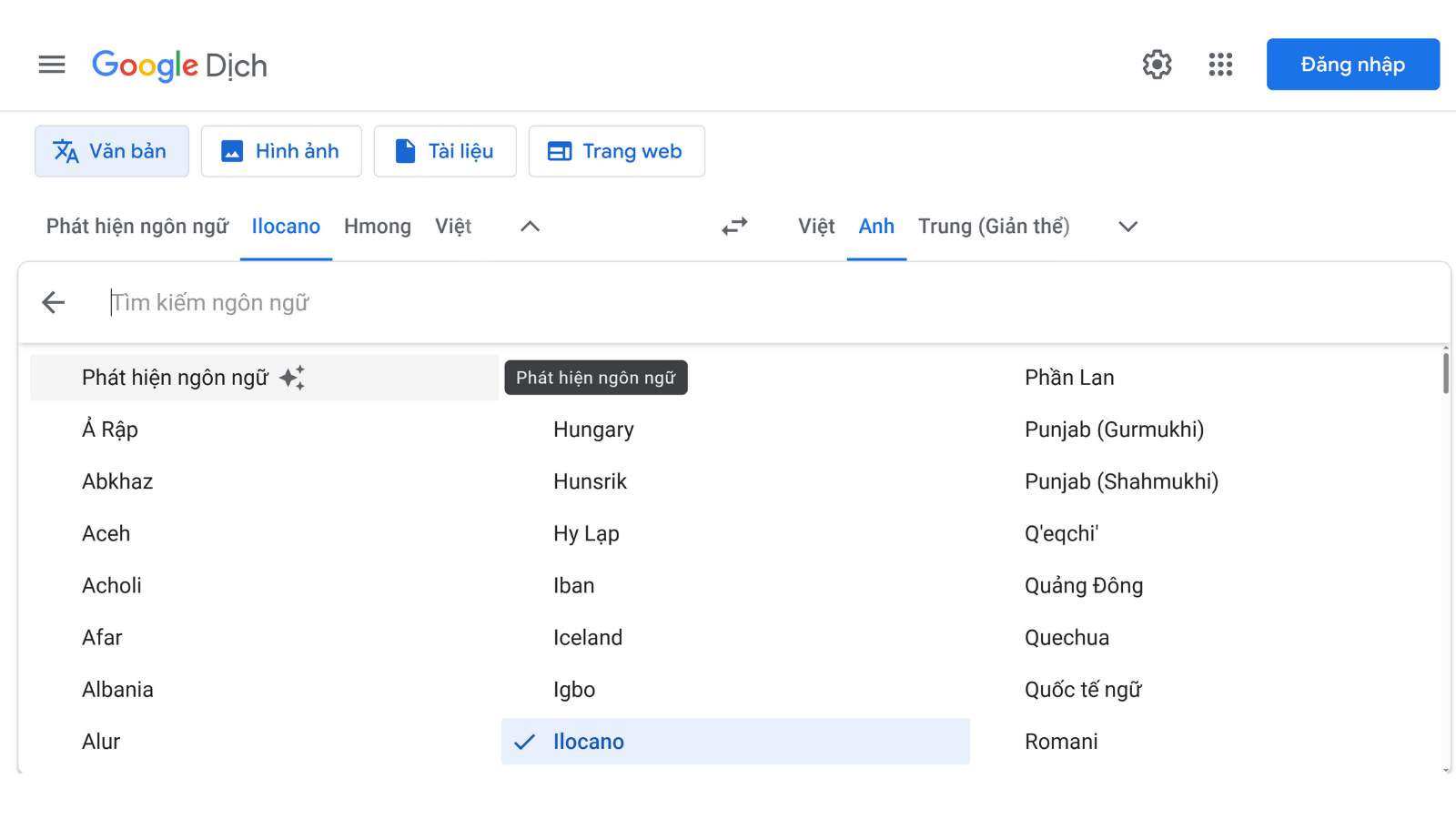Expand the target language list
The image size is (1456, 819).
click(x=1127, y=227)
